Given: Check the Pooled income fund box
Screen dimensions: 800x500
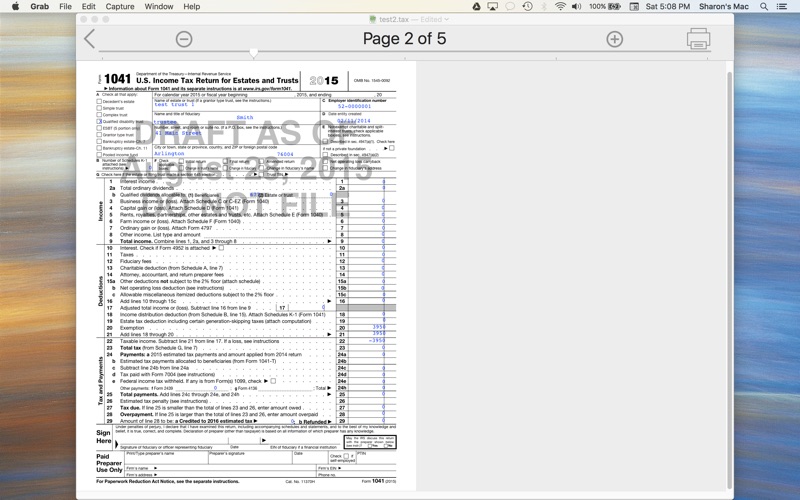Looking at the screenshot, I should click(x=99, y=155).
